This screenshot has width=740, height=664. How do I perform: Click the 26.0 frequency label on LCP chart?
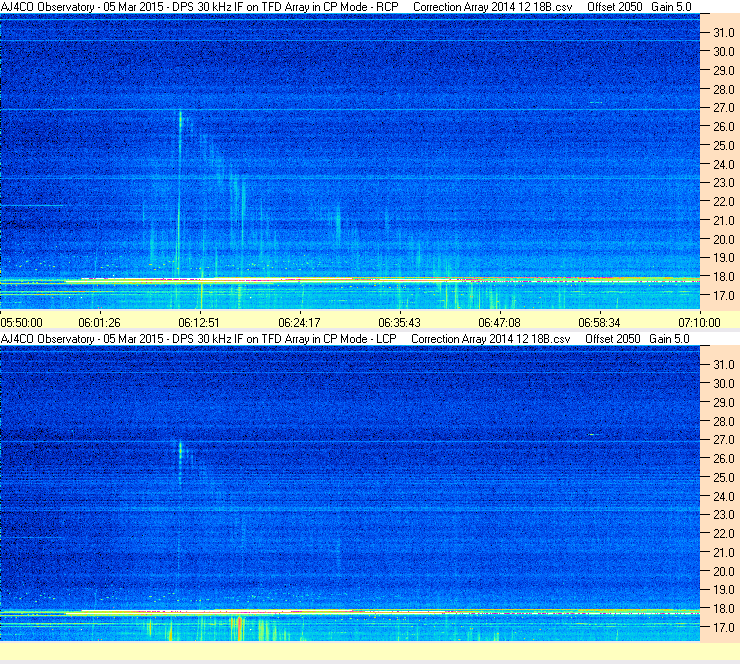723,458
